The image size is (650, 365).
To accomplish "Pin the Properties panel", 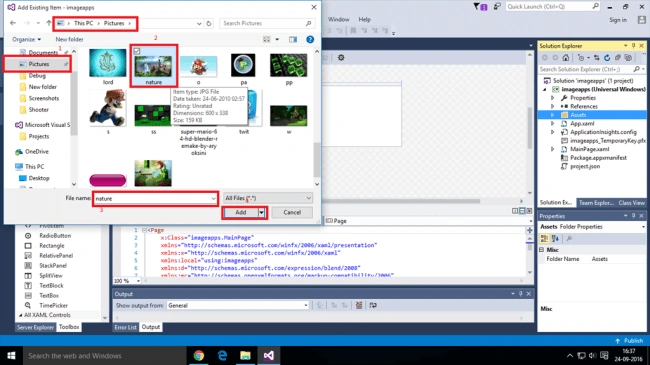I will (633, 216).
